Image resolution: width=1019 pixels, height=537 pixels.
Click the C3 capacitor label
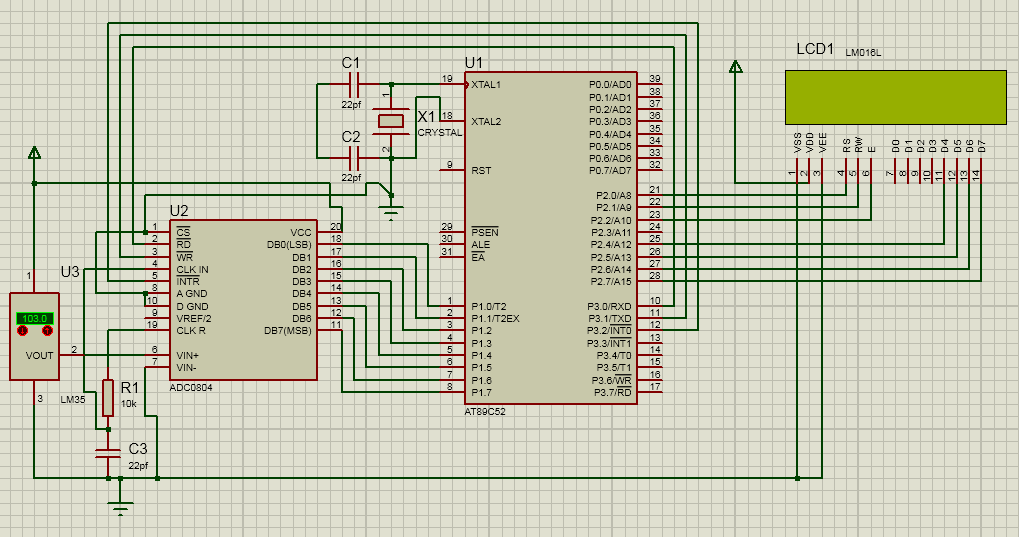click(x=138, y=449)
